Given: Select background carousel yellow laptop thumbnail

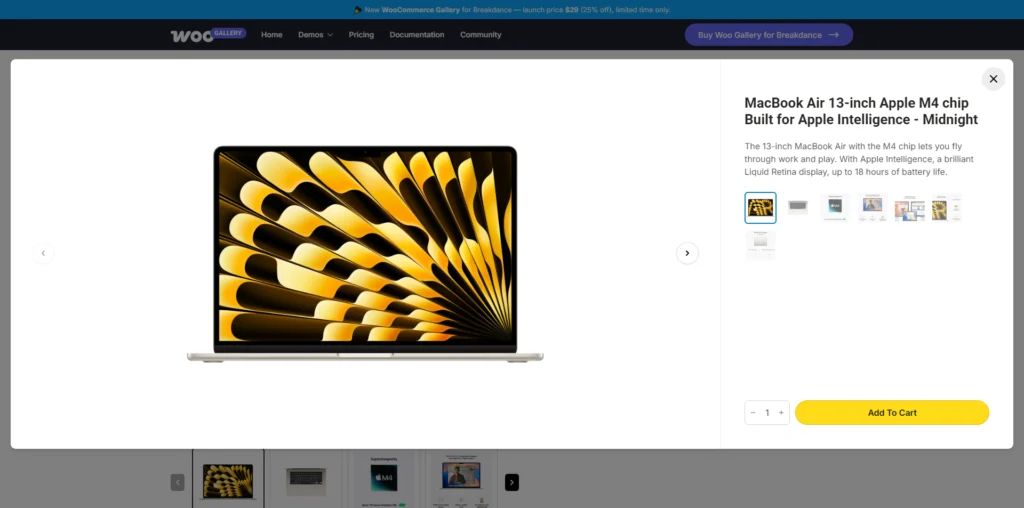Looking at the screenshot, I should pyautogui.click(x=228, y=479).
